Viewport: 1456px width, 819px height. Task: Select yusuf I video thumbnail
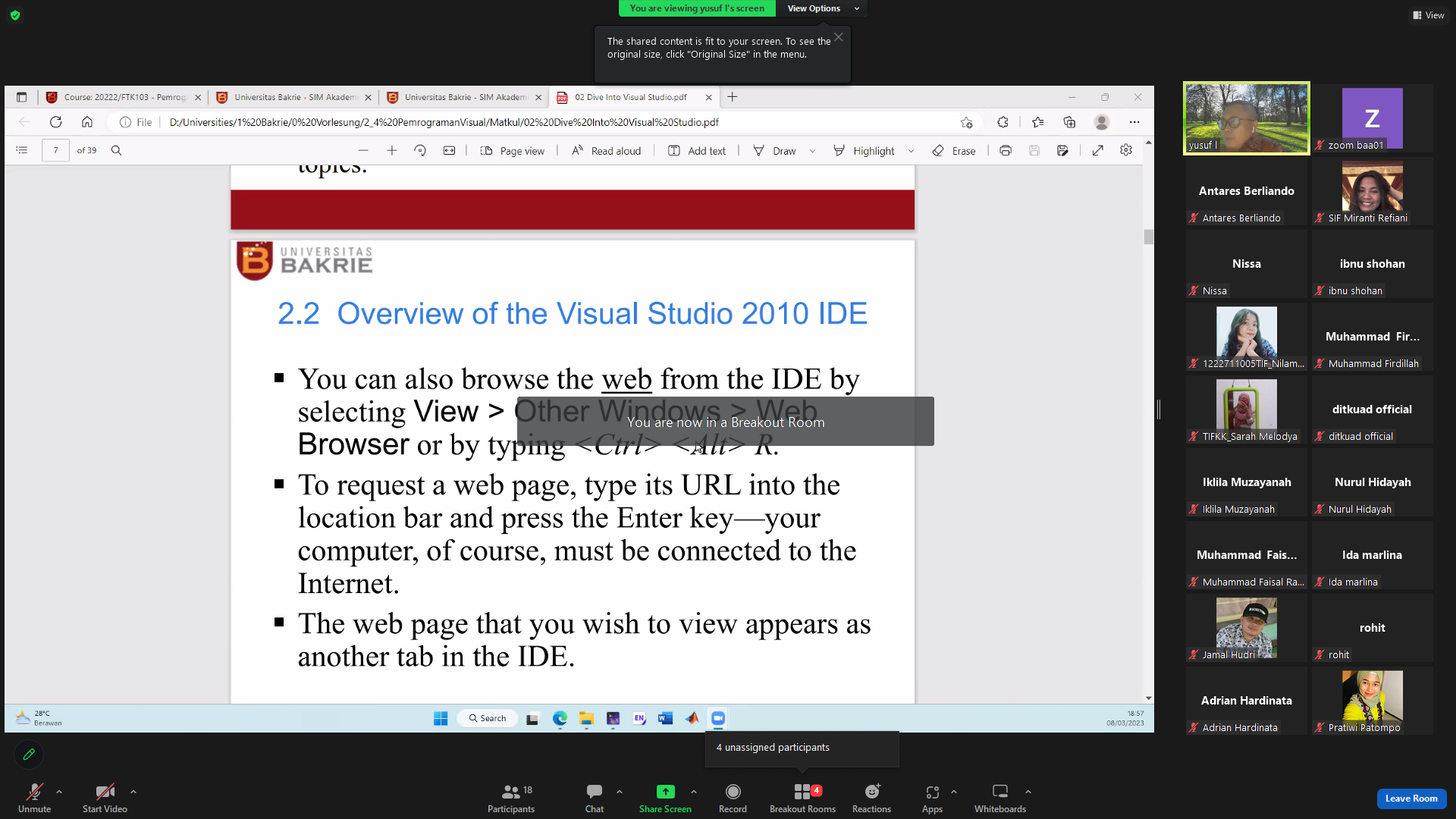[1247, 118]
